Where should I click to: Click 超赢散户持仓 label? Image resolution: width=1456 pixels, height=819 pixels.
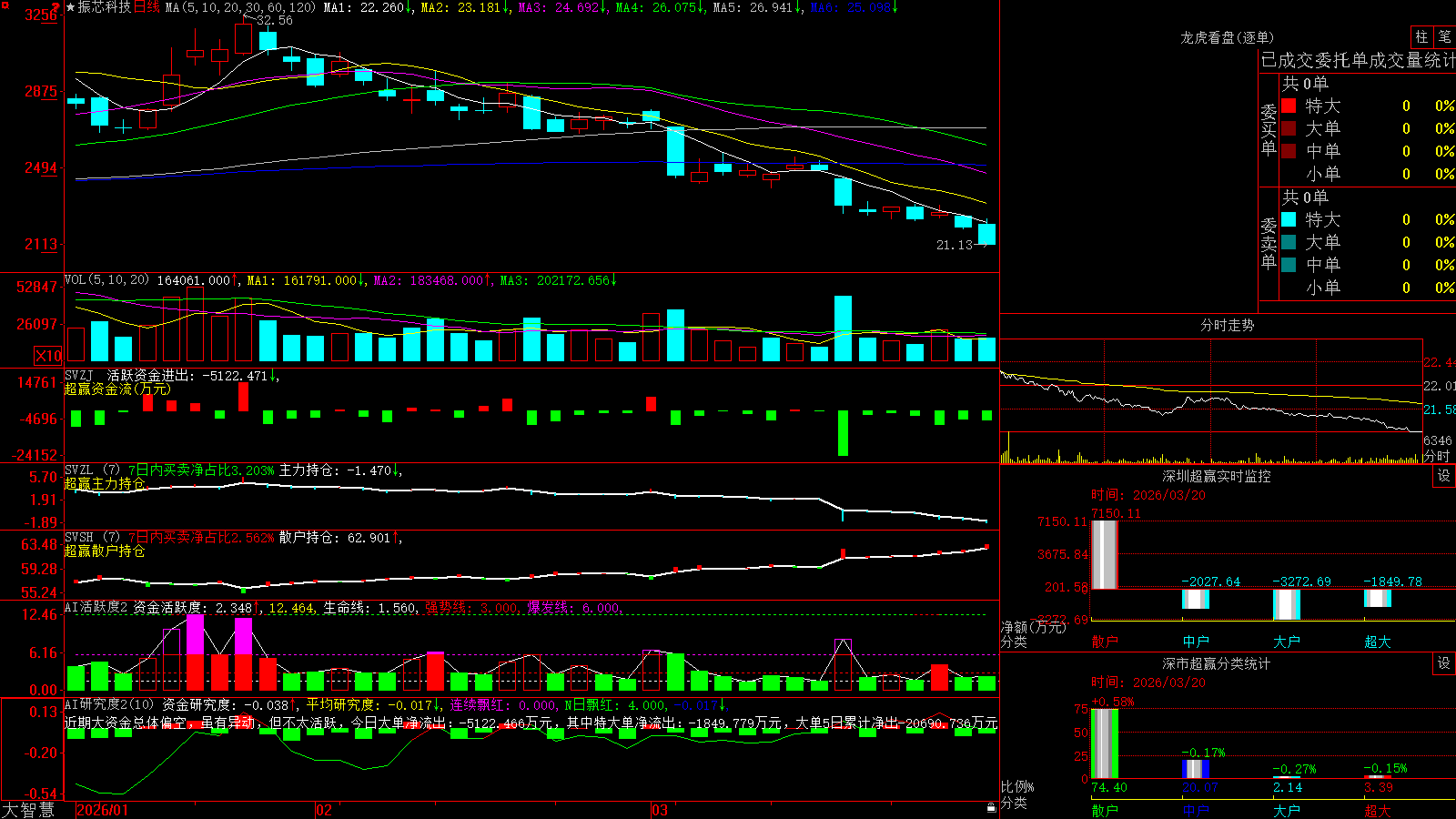(105, 551)
